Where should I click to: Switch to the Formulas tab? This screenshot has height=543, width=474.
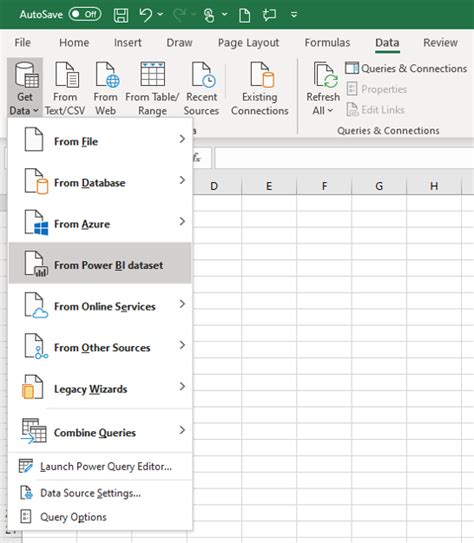(x=327, y=43)
